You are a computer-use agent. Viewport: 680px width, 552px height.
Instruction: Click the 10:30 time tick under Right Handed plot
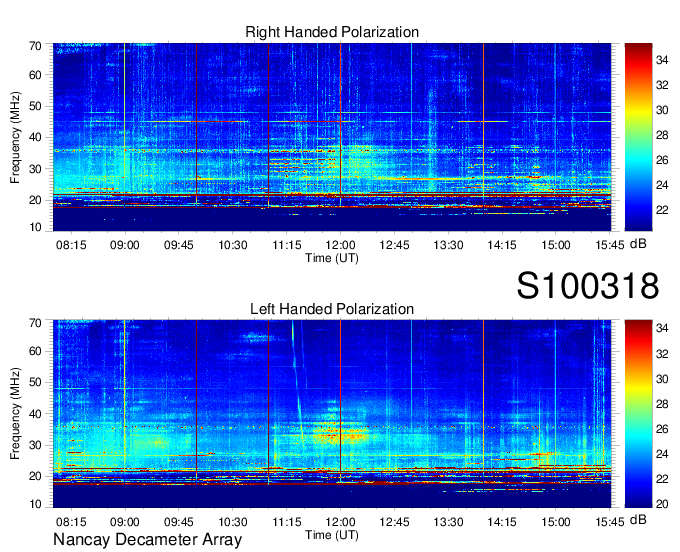click(x=233, y=245)
